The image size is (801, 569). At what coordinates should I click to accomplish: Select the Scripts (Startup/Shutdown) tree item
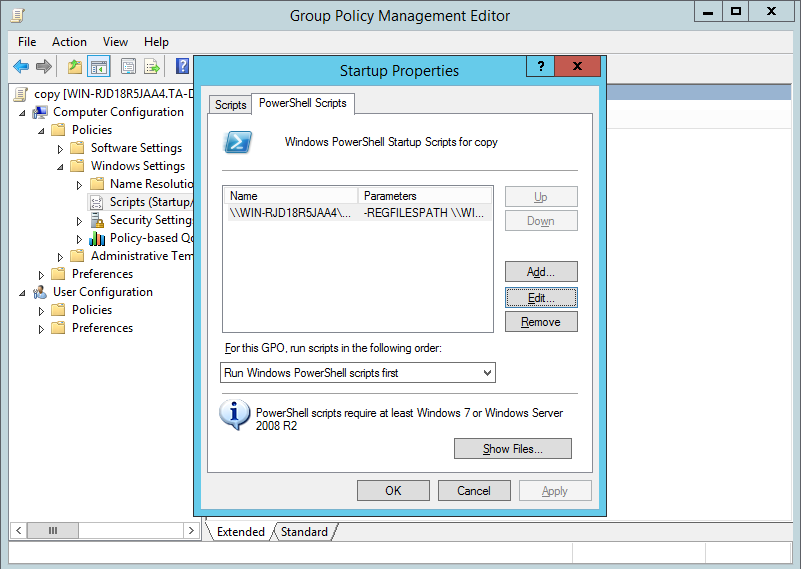tap(150, 202)
